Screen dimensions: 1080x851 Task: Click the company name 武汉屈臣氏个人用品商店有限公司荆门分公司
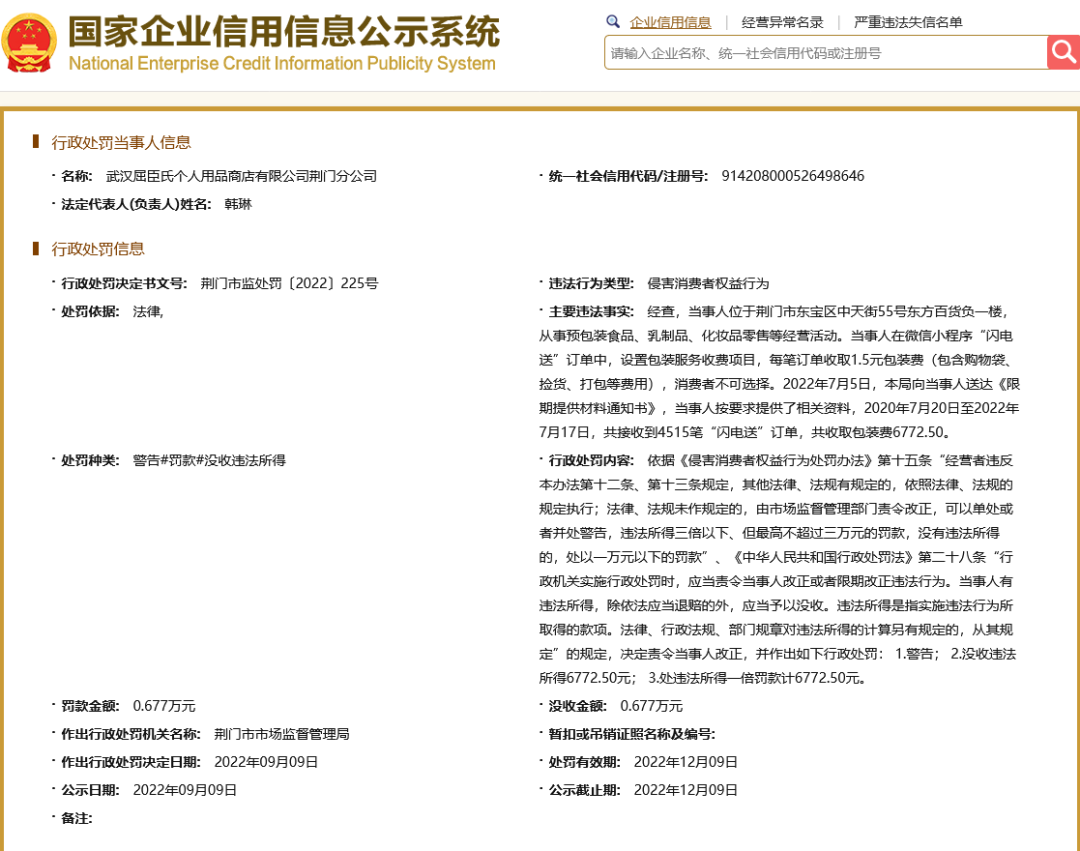[241, 176]
